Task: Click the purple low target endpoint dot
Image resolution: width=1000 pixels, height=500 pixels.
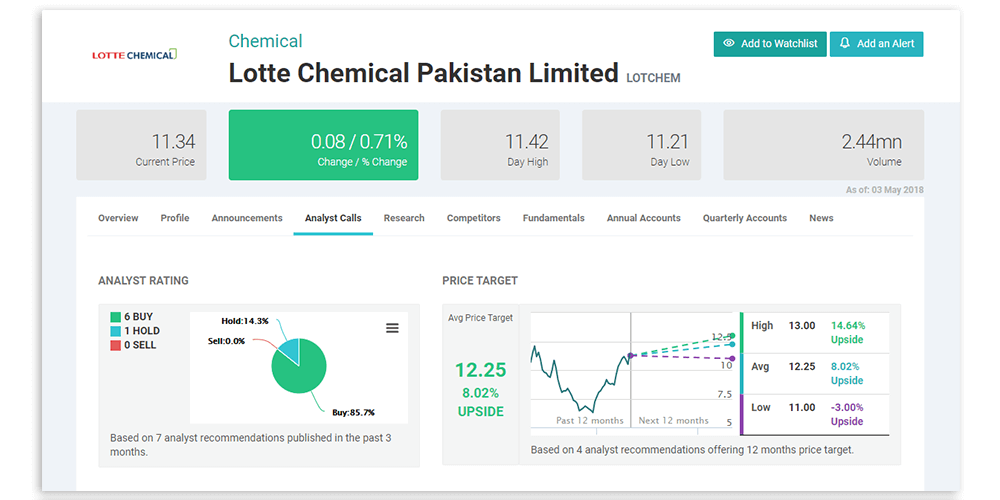Action: point(732,359)
